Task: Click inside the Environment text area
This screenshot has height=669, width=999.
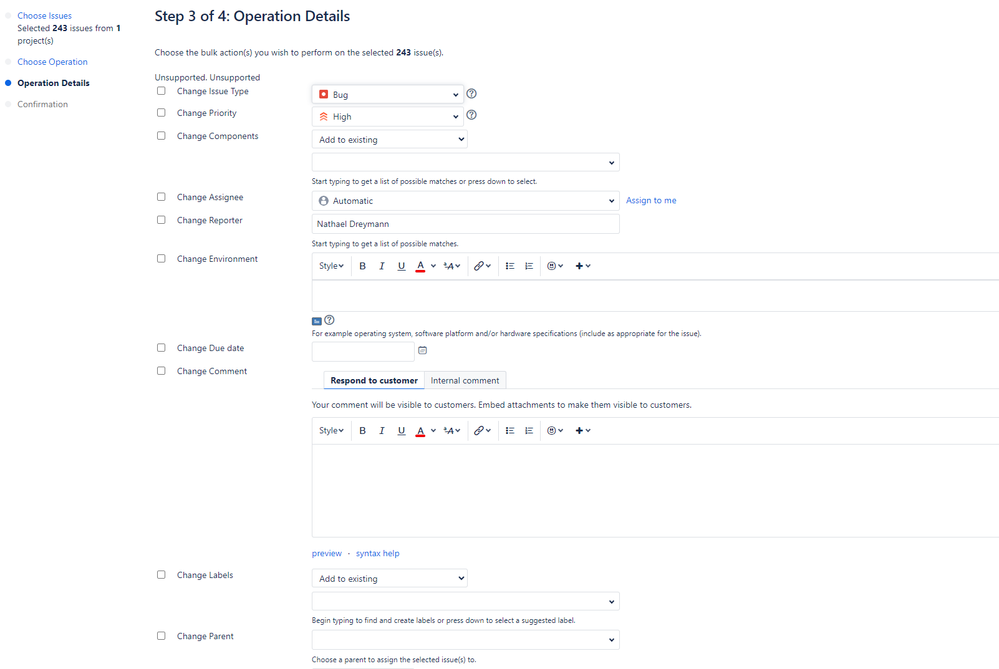Action: (655, 296)
